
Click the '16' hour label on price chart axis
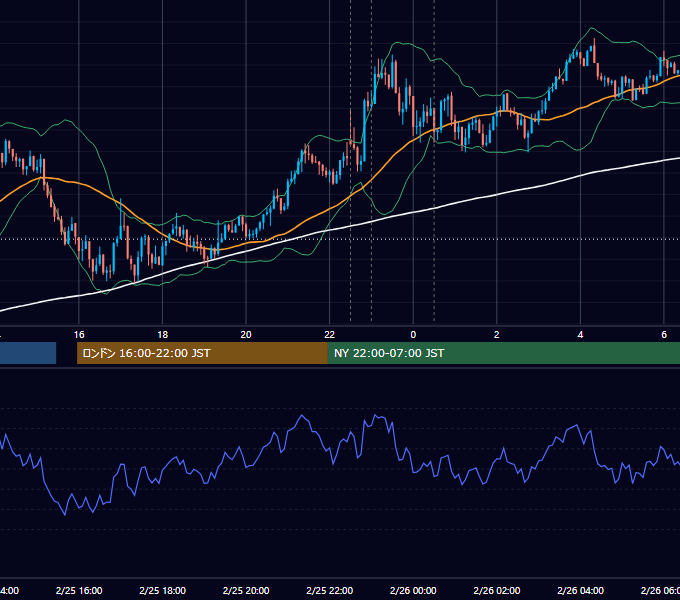coord(79,334)
